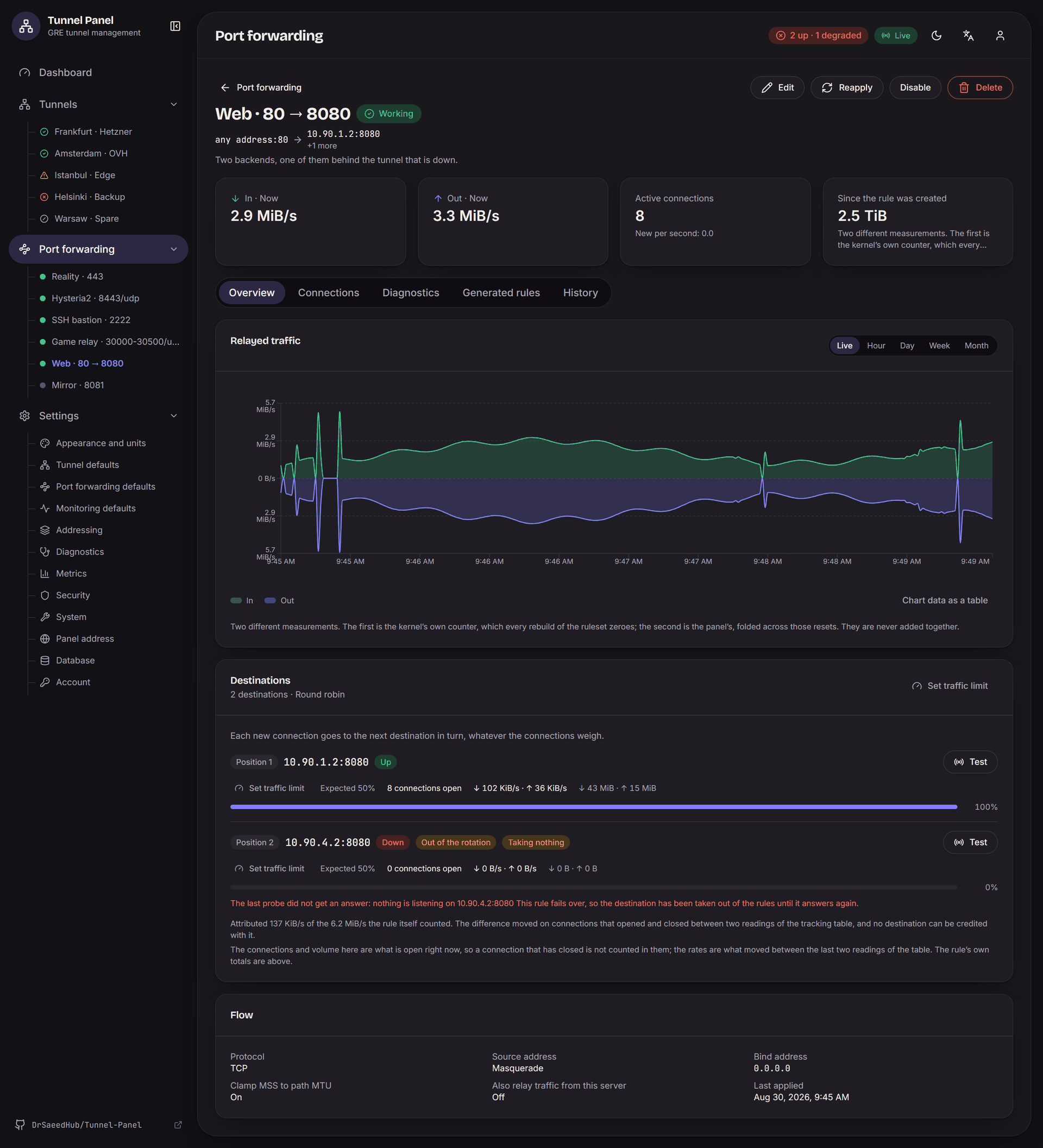Open the language translation icon

pyautogui.click(x=969, y=35)
